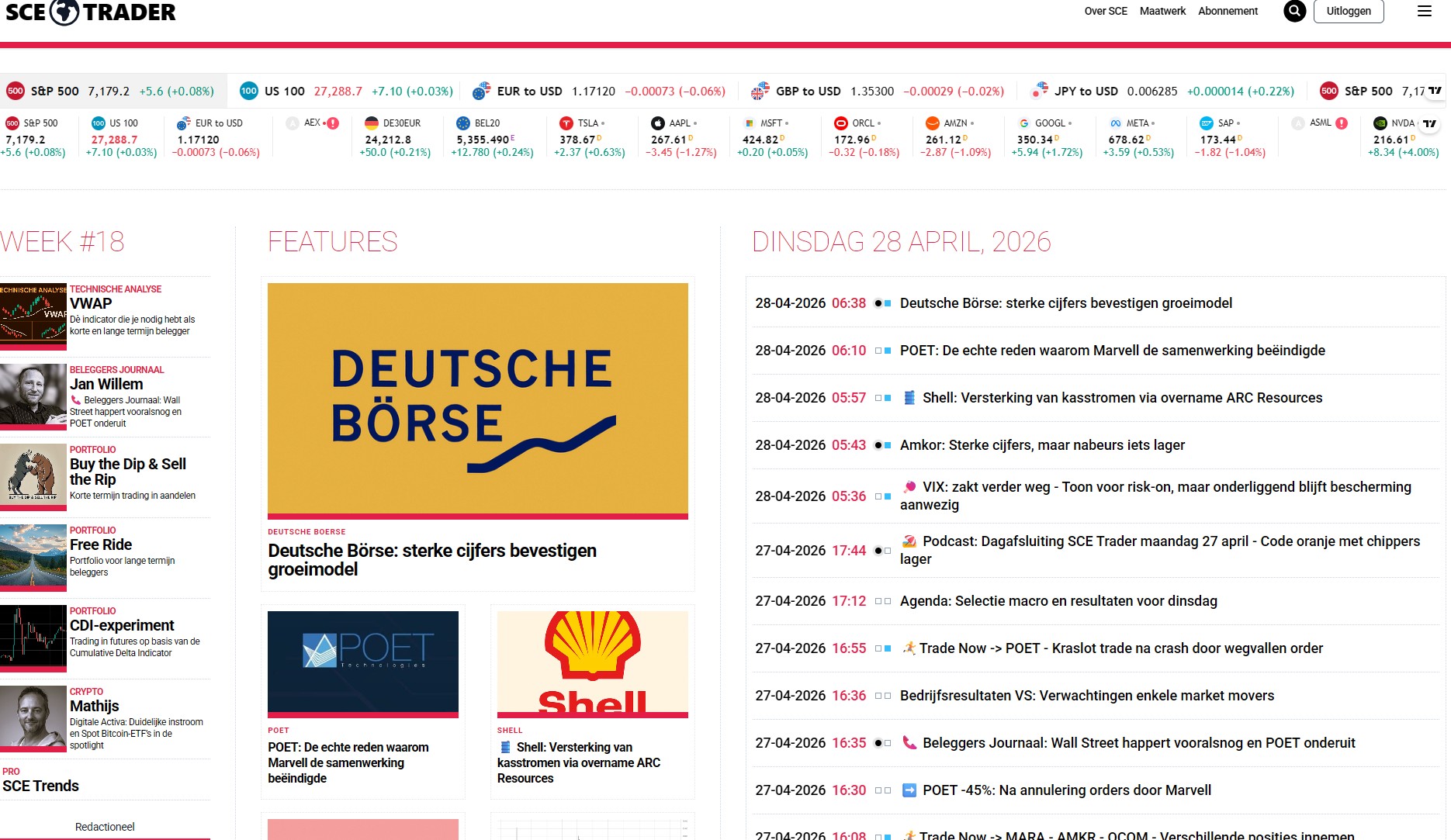Open the search magnifier icon
1451x840 pixels.
pyautogui.click(x=1294, y=11)
